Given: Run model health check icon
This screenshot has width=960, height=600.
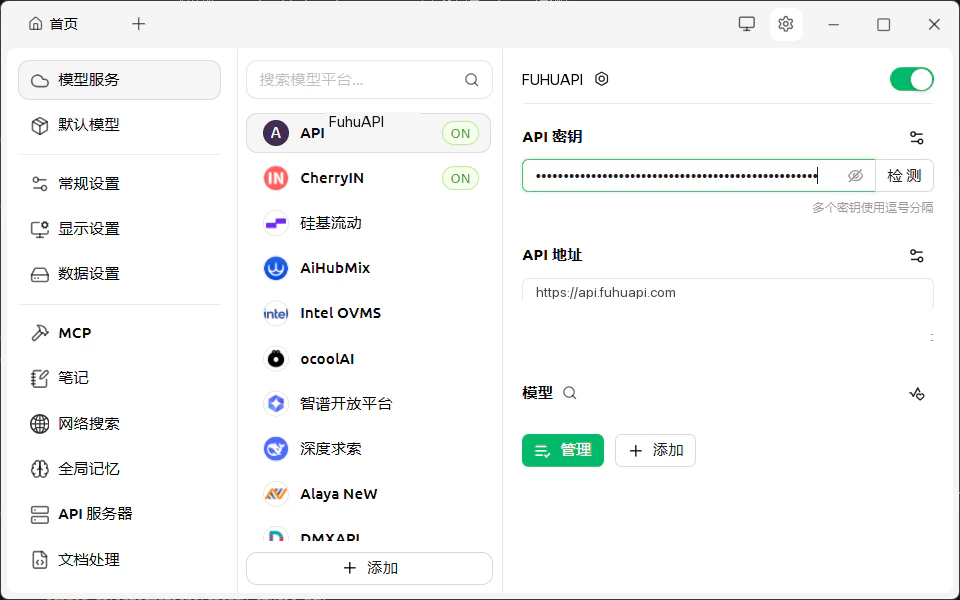Looking at the screenshot, I should [x=917, y=394].
